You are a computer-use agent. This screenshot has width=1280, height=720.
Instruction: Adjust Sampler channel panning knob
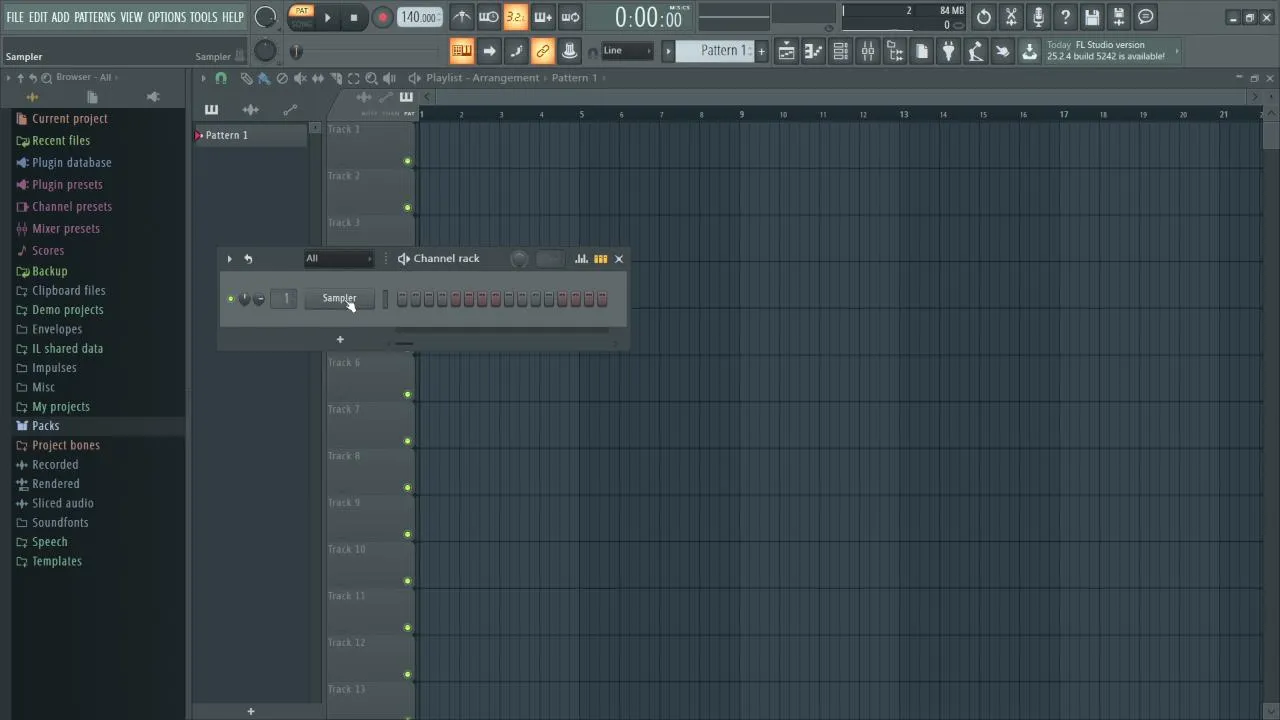[x=244, y=299]
